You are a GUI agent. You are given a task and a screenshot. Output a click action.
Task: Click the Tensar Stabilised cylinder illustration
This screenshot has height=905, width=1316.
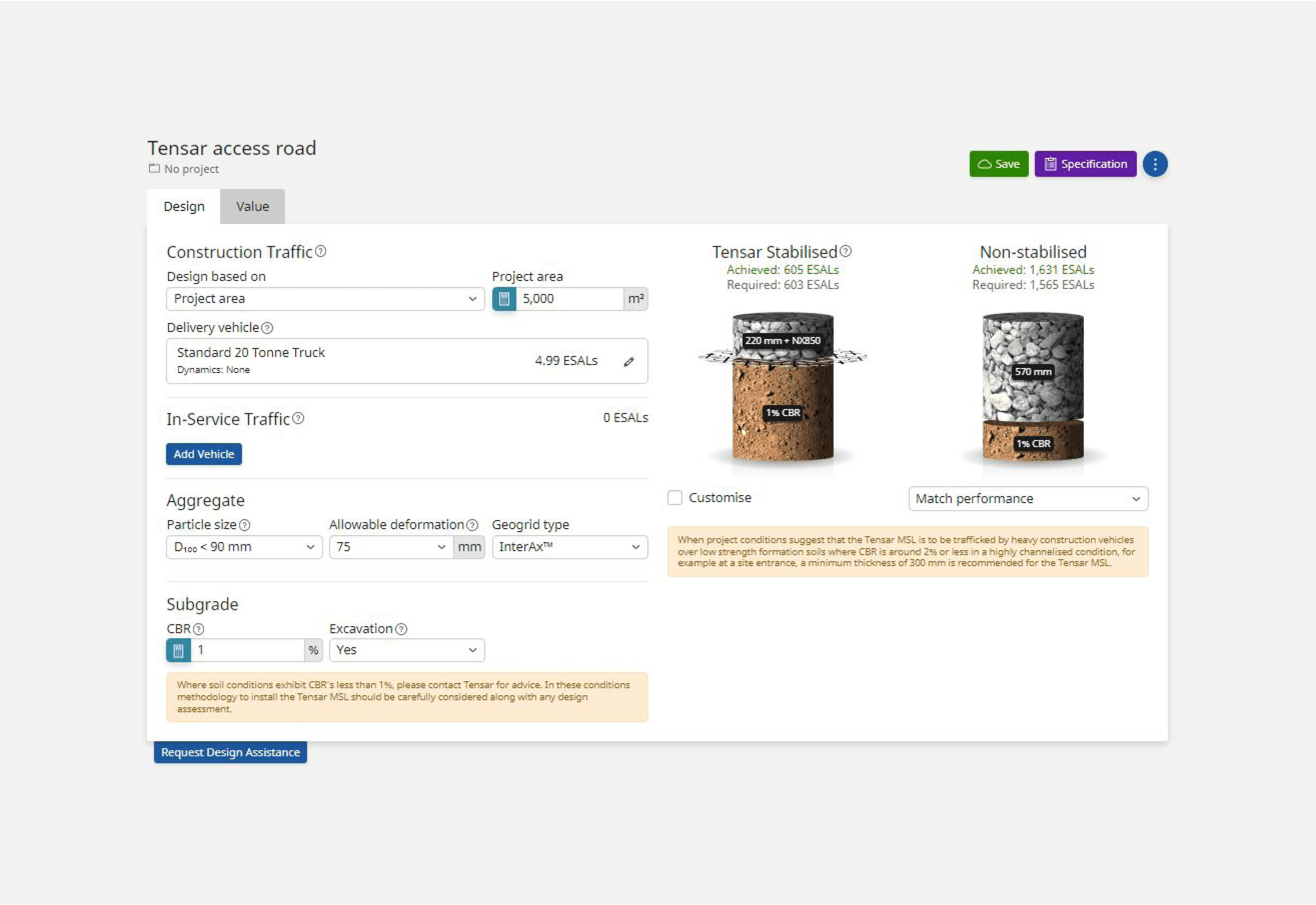782,388
